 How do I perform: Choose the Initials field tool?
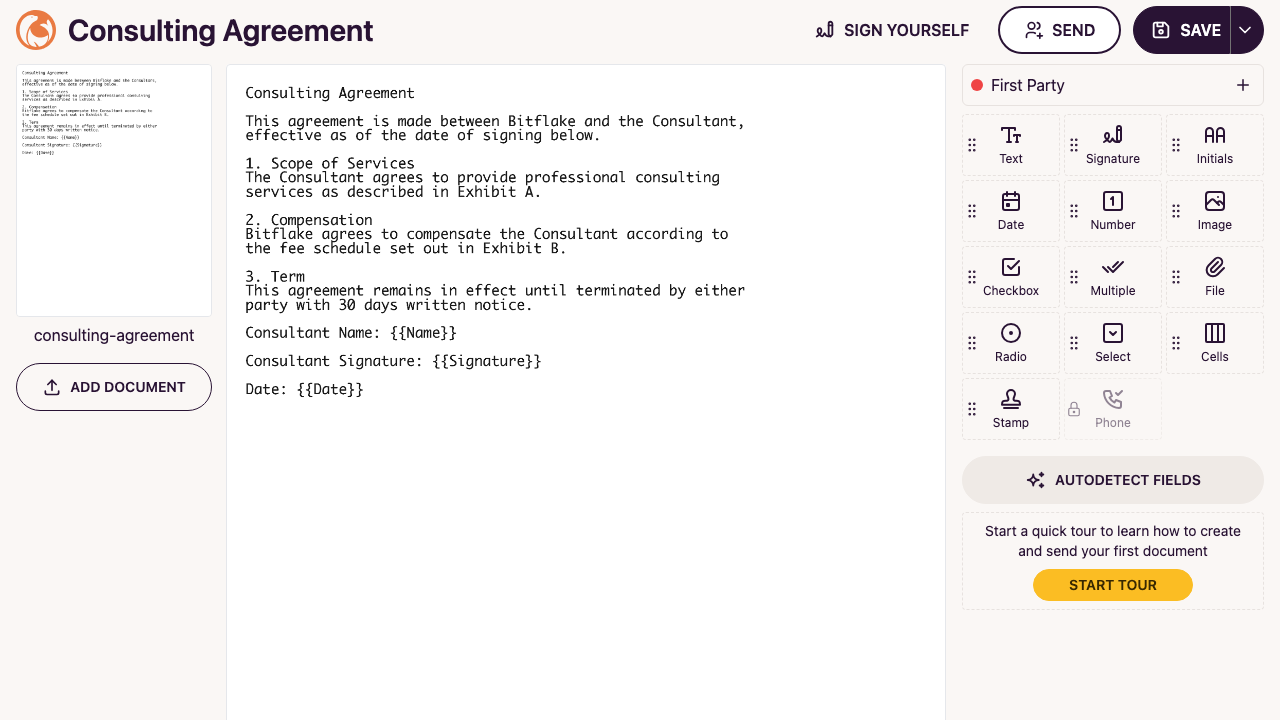click(1215, 145)
